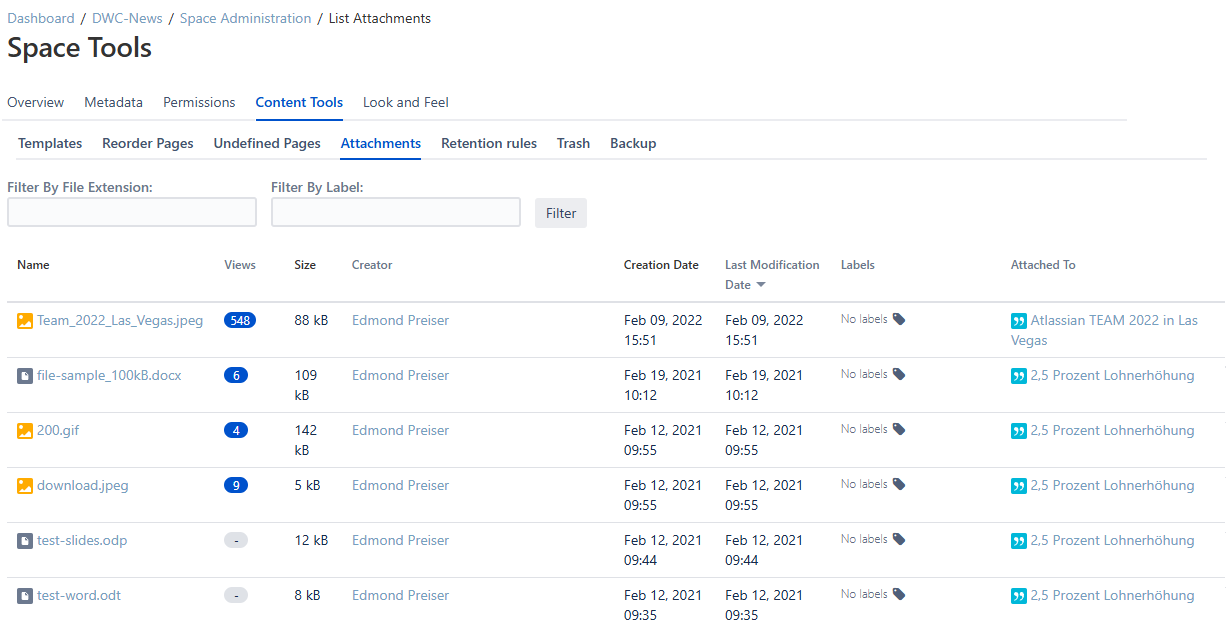Click the blog quote icon beside Atlassian TEAM 2022
This screenshot has width=1226, height=621.
pyautogui.click(x=1019, y=321)
